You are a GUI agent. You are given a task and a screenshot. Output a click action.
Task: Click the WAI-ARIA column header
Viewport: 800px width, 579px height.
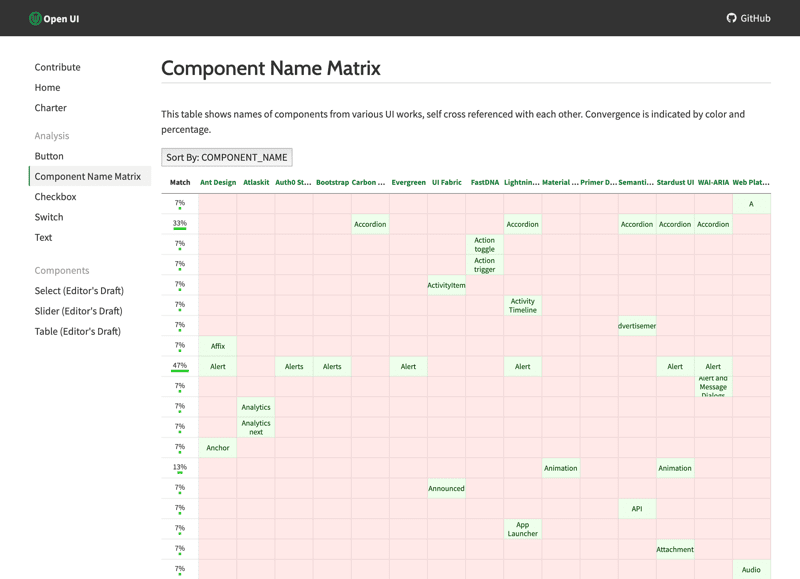click(713, 182)
